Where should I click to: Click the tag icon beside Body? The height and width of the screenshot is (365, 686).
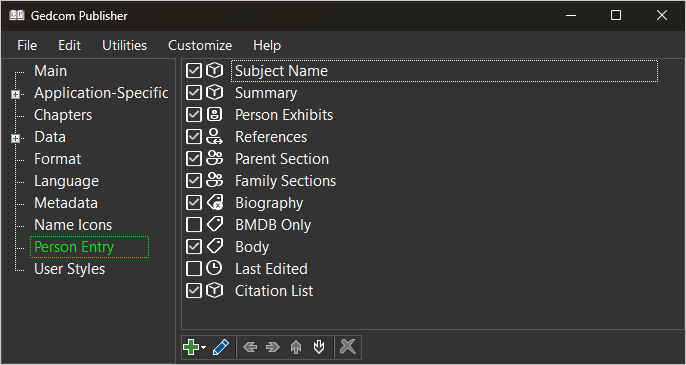pyautogui.click(x=214, y=246)
